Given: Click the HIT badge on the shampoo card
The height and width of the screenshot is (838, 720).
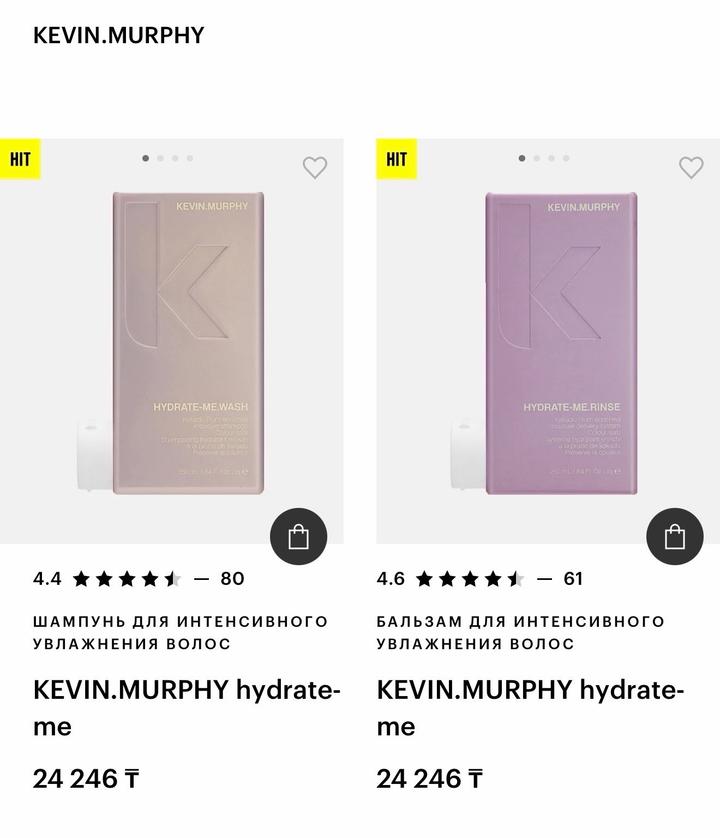Looking at the screenshot, I should pyautogui.click(x=20, y=159).
